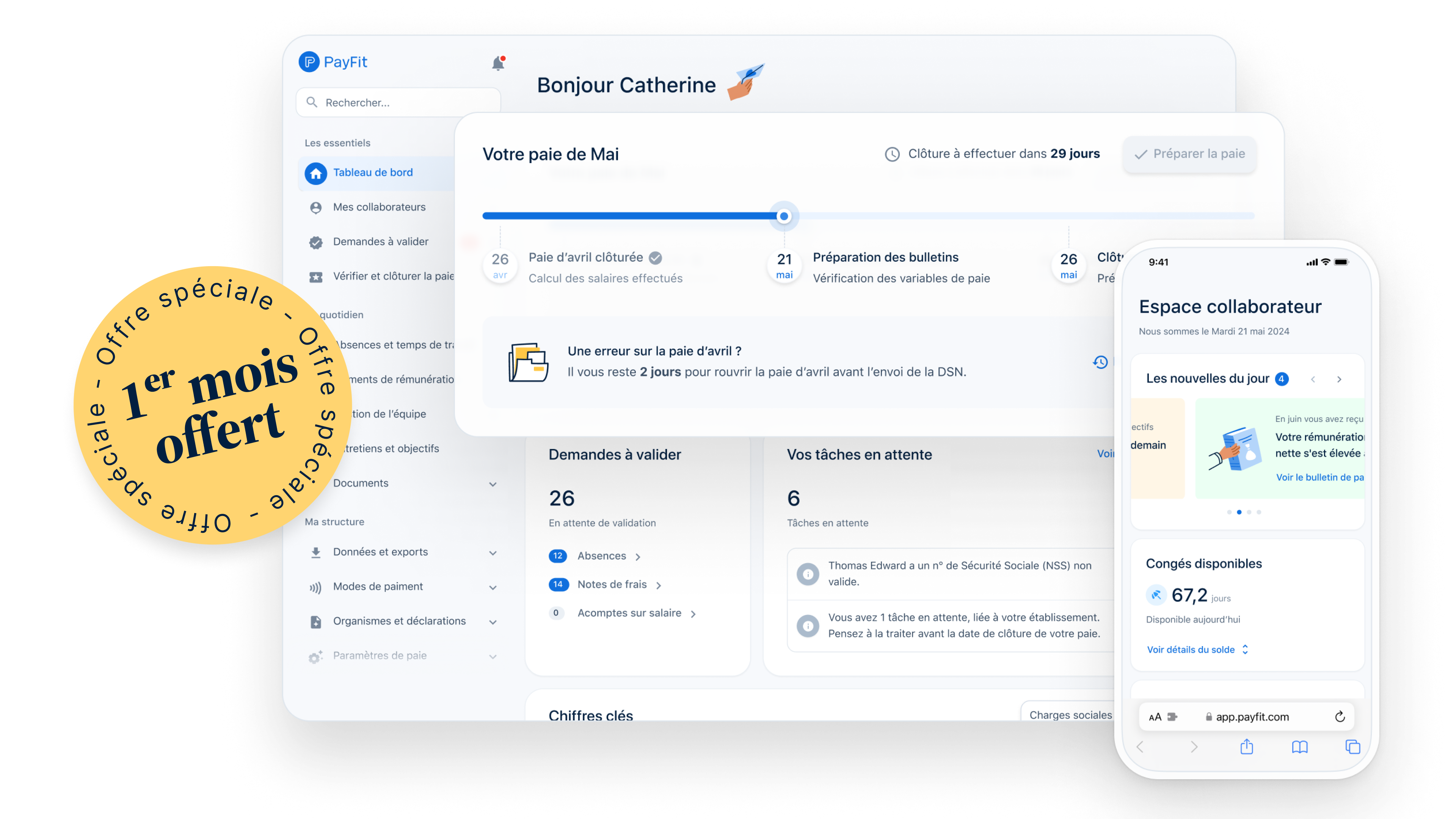Click the history restore icon in error banner
The width and height of the screenshot is (1456, 819).
pos(1100,362)
